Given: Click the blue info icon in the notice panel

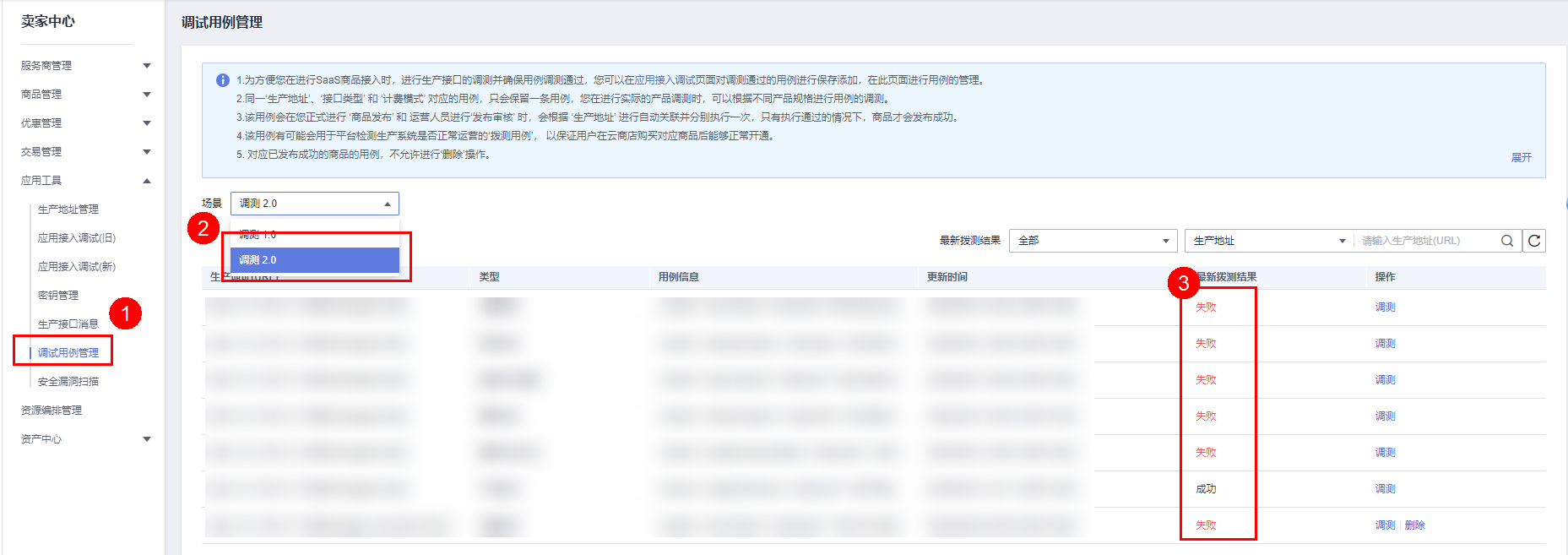Looking at the screenshot, I should tap(223, 80).
